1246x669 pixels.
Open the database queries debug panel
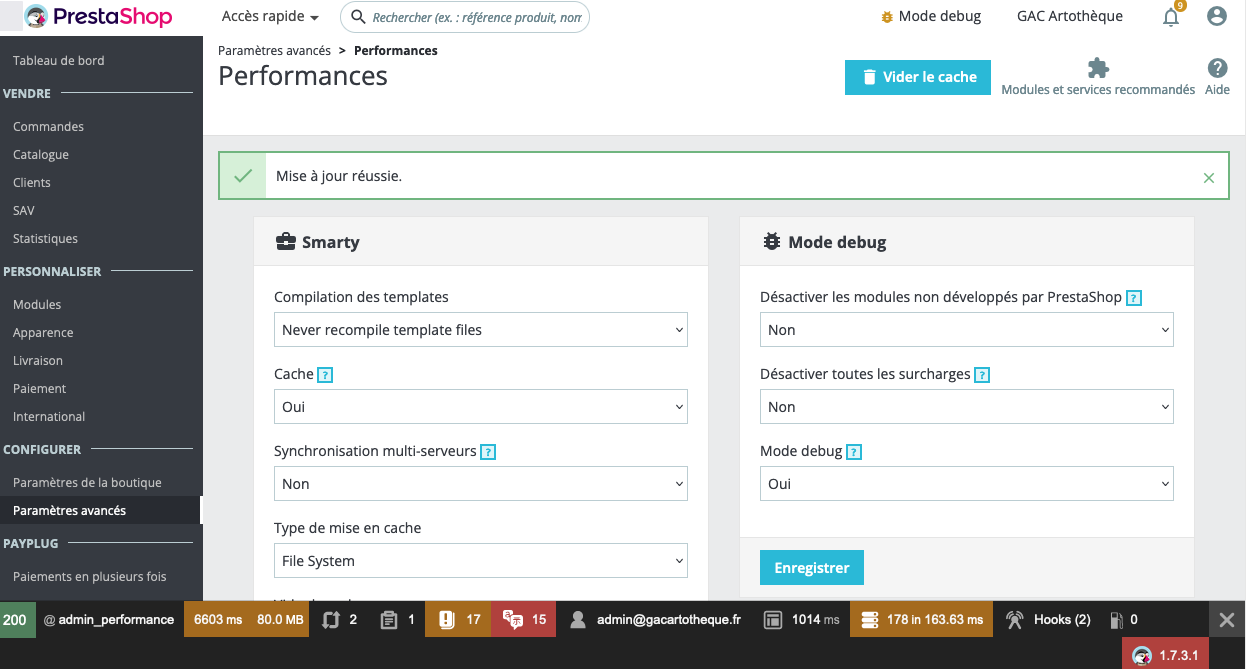tap(922, 620)
